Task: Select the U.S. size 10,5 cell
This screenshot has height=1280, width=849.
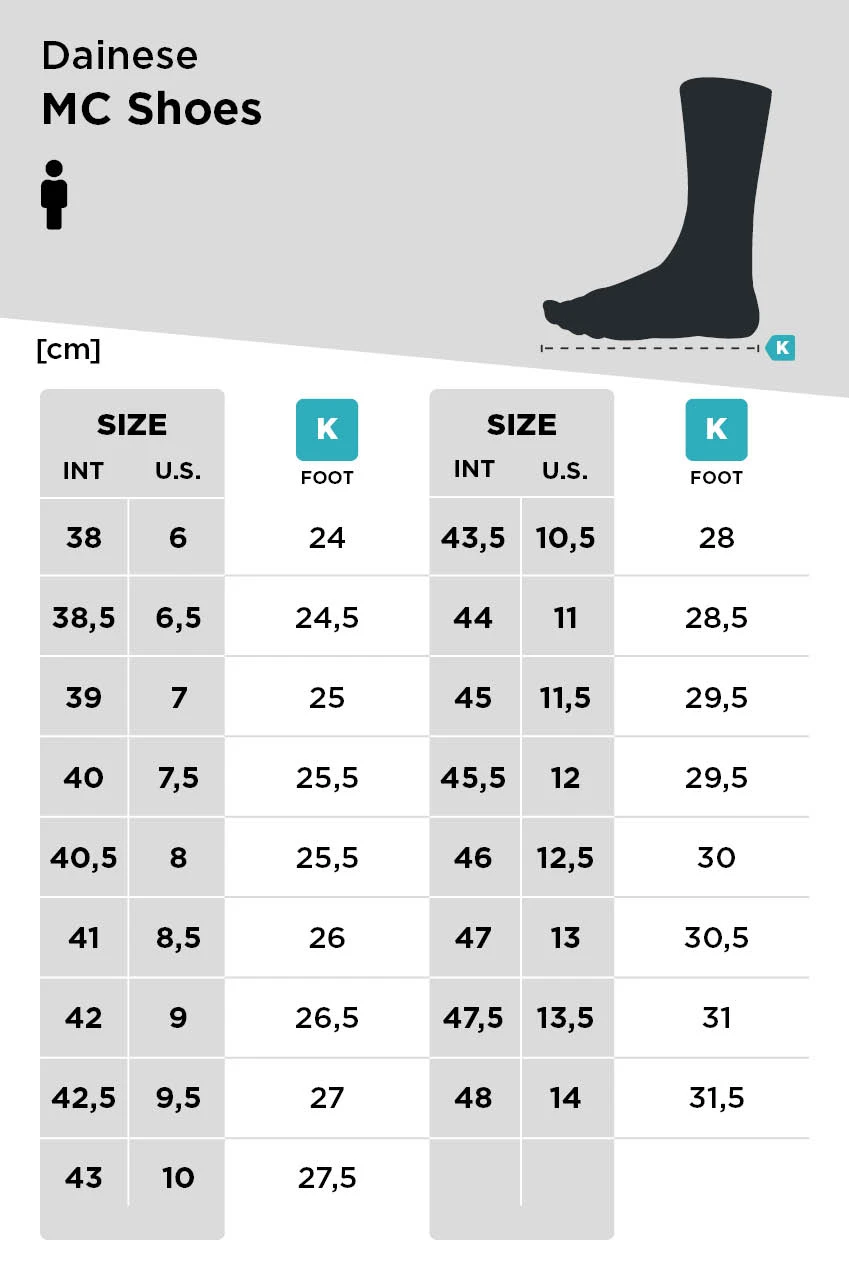Action: tap(566, 538)
